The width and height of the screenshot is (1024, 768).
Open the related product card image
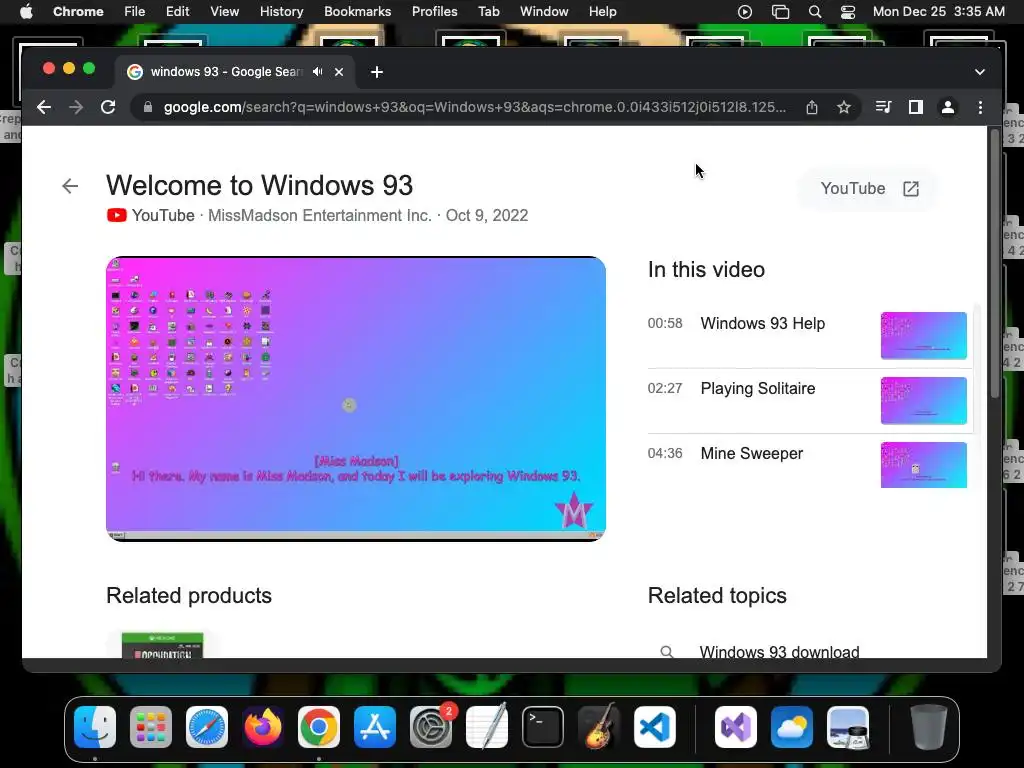click(x=163, y=645)
